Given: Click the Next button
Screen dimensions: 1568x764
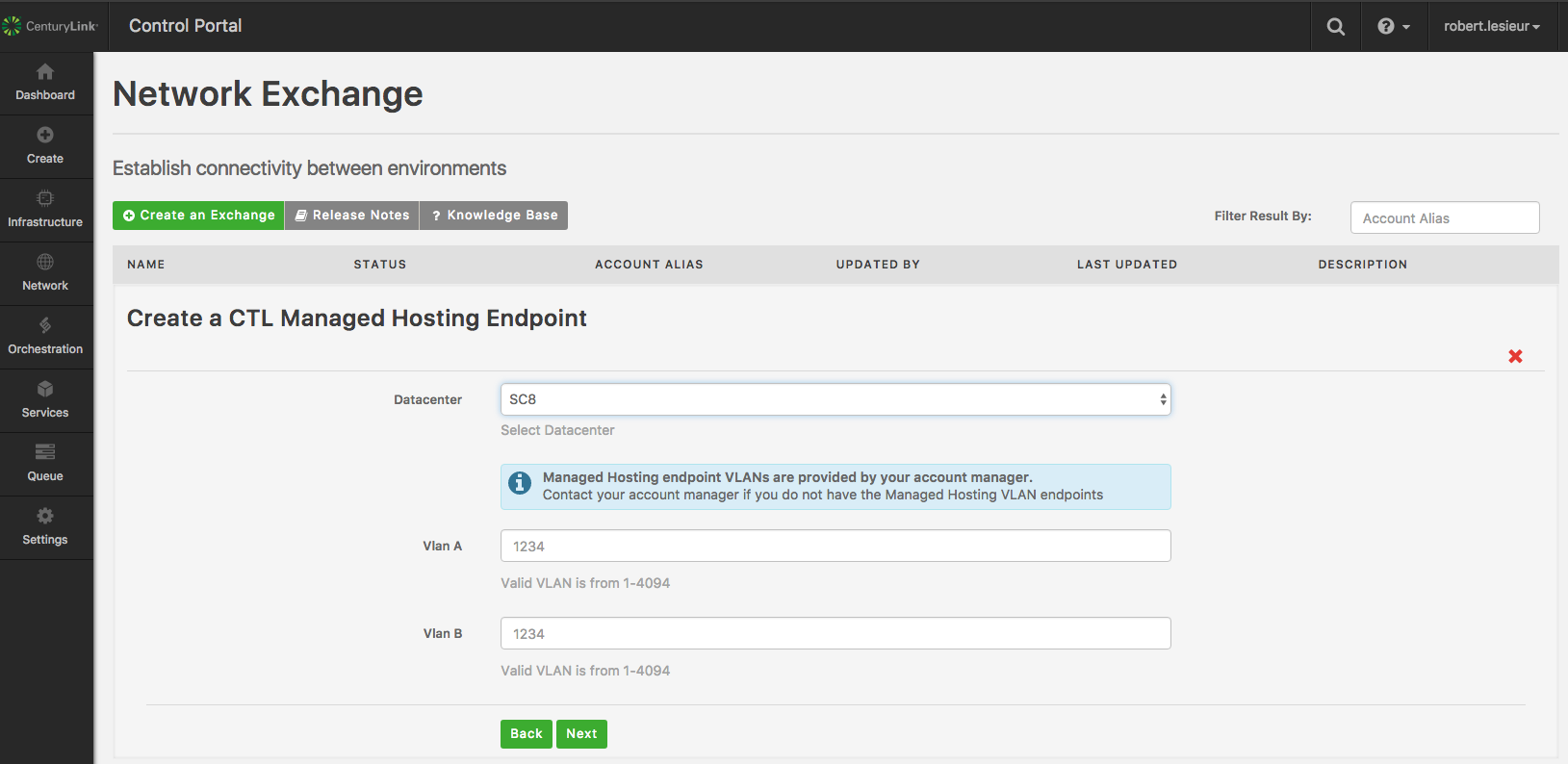Looking at the screenshot, I should coord(581,734).
